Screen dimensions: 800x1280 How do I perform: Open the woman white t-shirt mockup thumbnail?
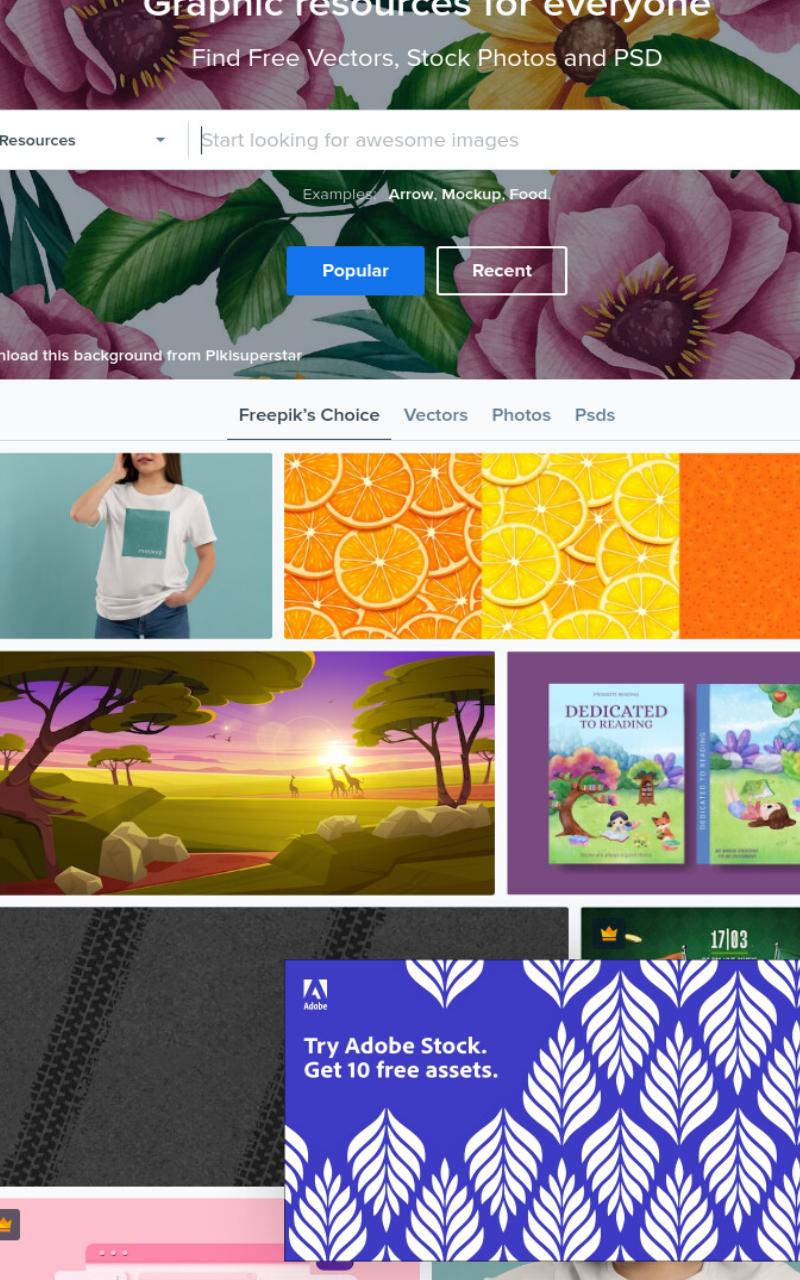point(135,546)
